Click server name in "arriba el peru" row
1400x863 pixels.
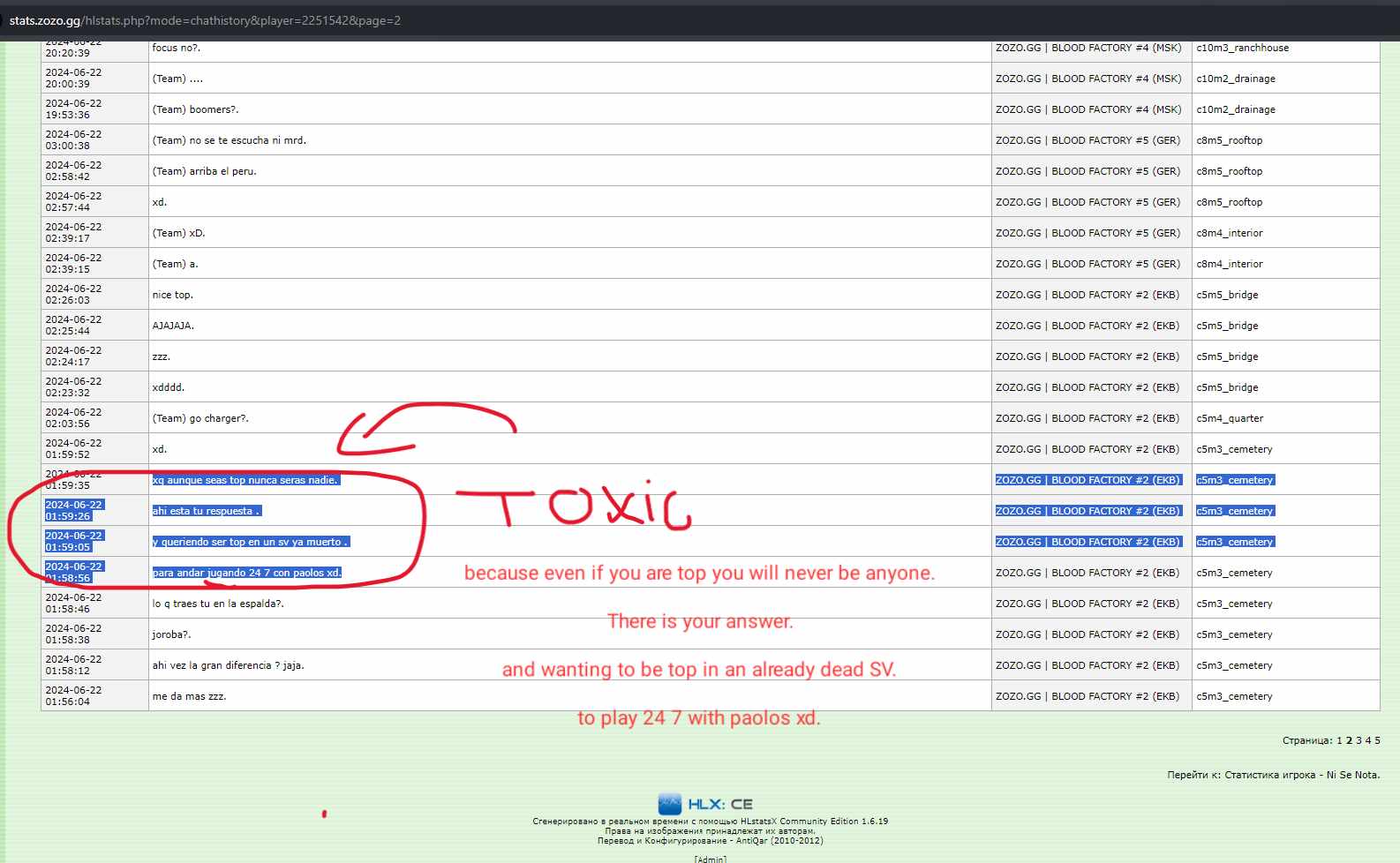click(1088, 171)
